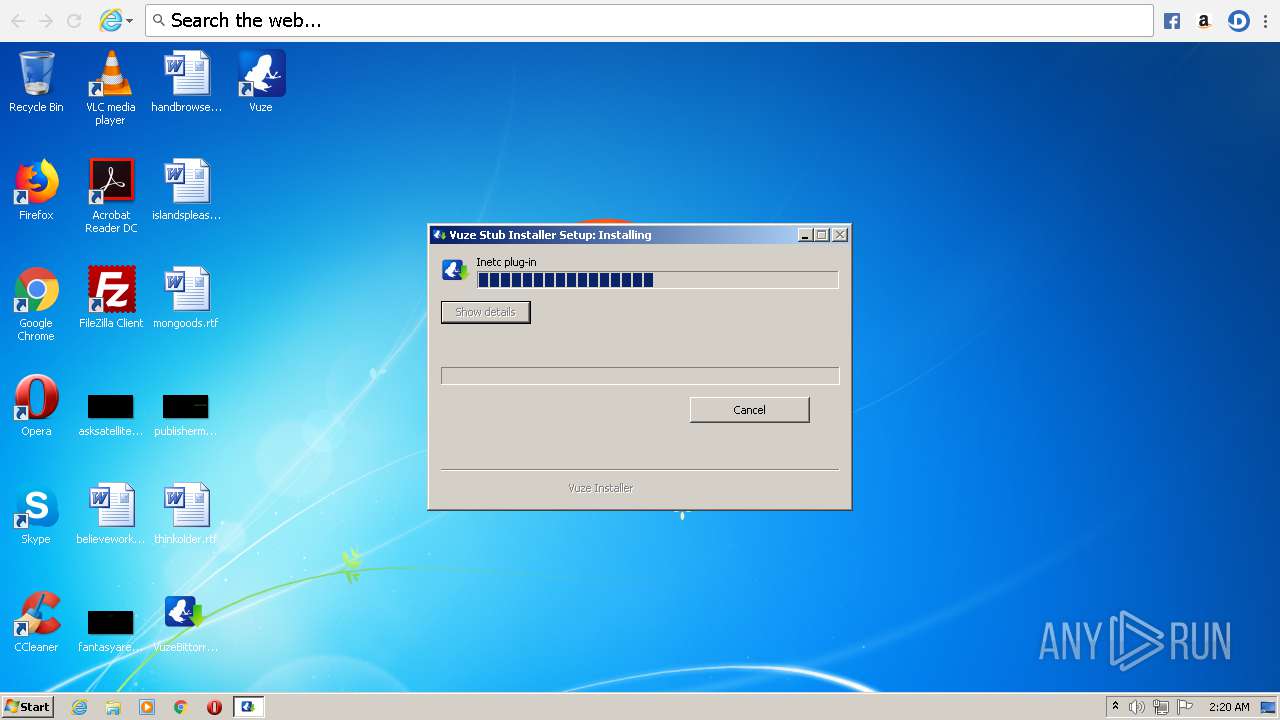The width and height of the screenshot is (1280, 720).
Task: Close the Vuze Stub Installer window
Action: point(840,235)
